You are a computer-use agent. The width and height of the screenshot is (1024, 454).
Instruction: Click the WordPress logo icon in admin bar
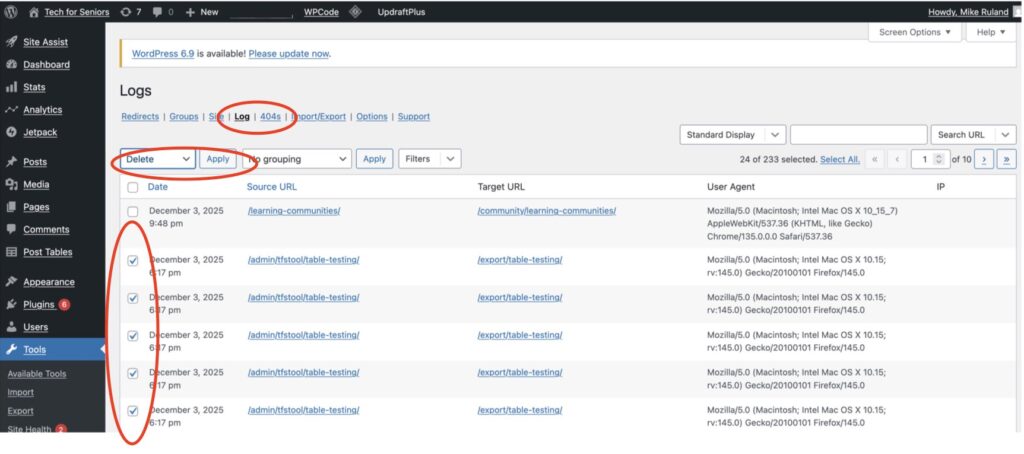pyautogui.click(x=11, y=12)
